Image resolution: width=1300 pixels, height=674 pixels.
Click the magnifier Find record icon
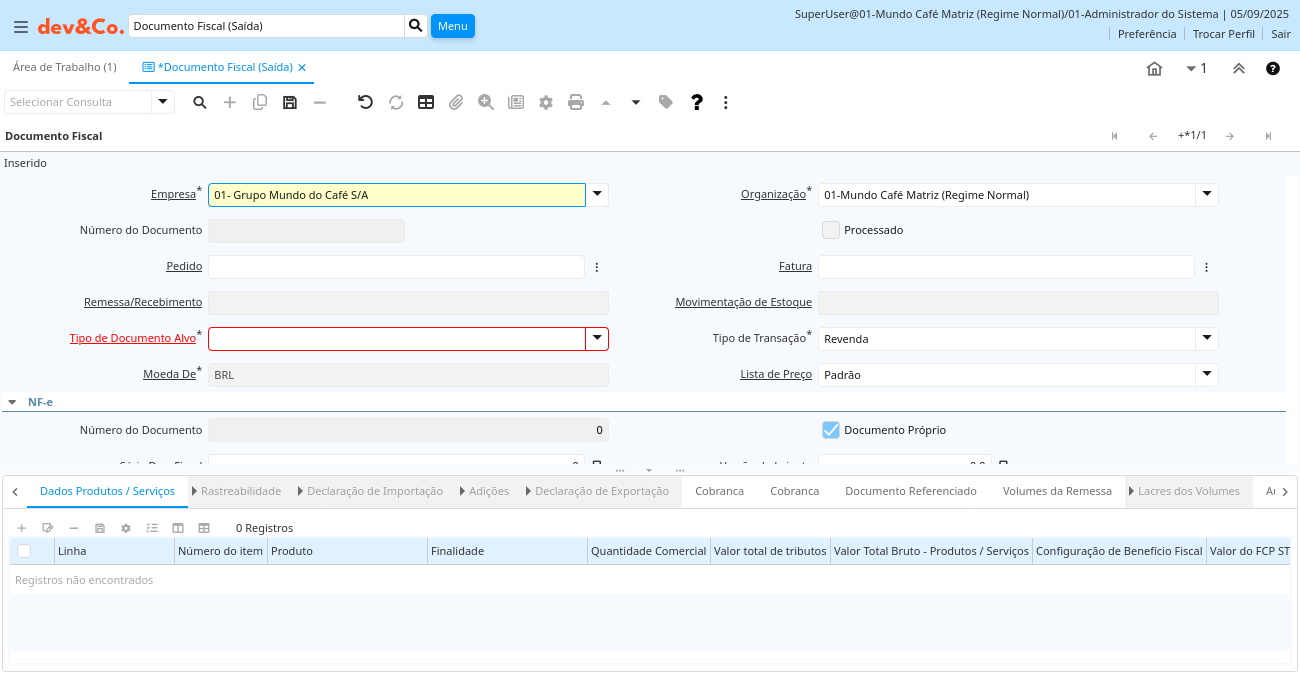(200, 102)
